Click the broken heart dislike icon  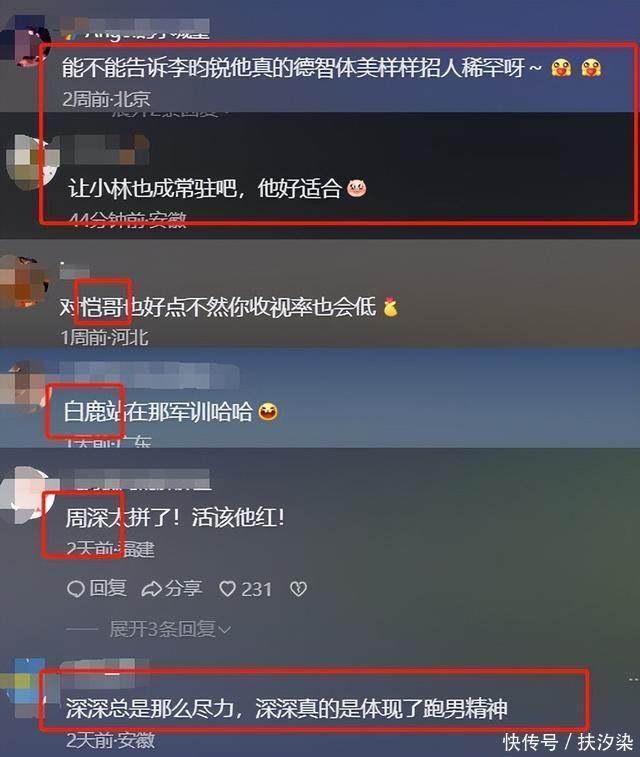[x=298, y=589]
